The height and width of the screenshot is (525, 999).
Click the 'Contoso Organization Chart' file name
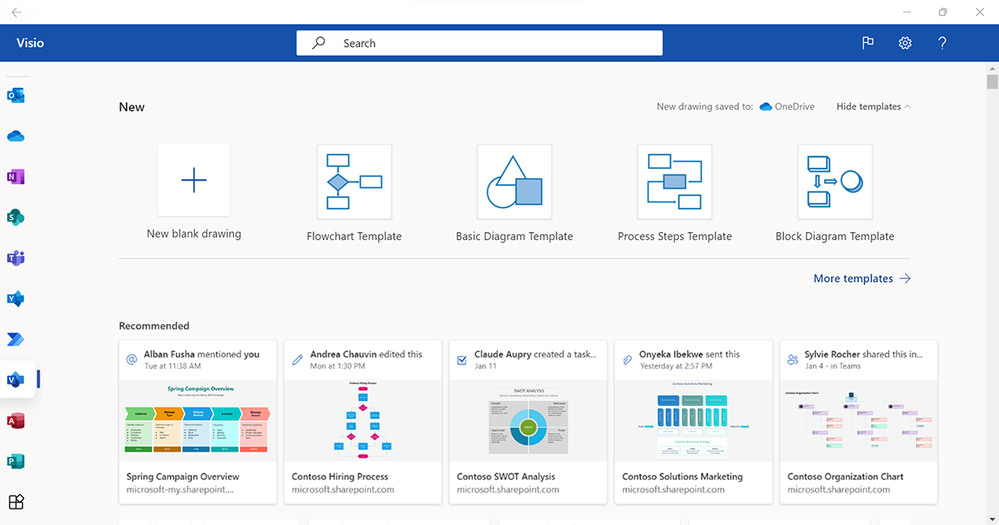[845, 477]
